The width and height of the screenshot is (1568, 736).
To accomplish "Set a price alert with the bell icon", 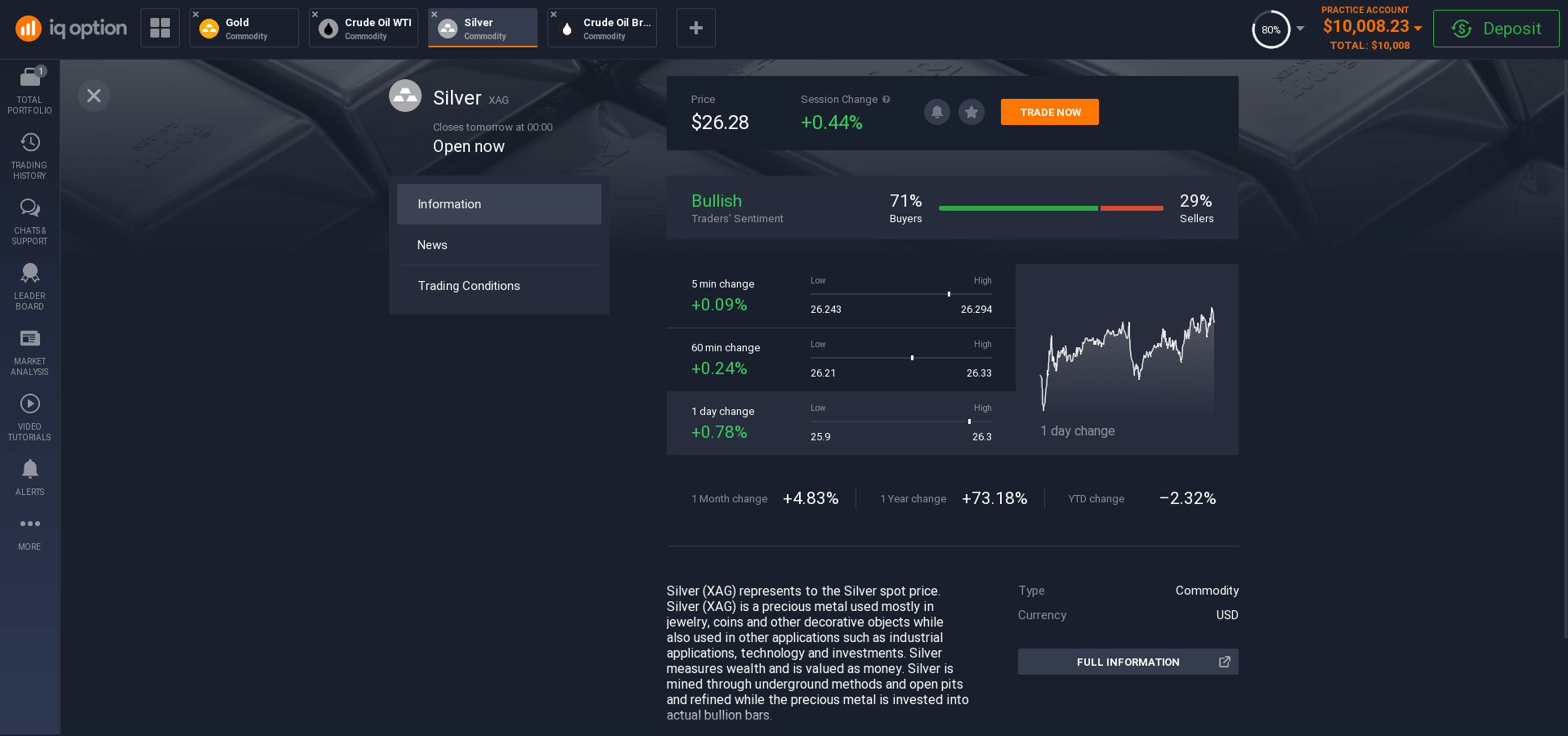I will click(936, 112).
